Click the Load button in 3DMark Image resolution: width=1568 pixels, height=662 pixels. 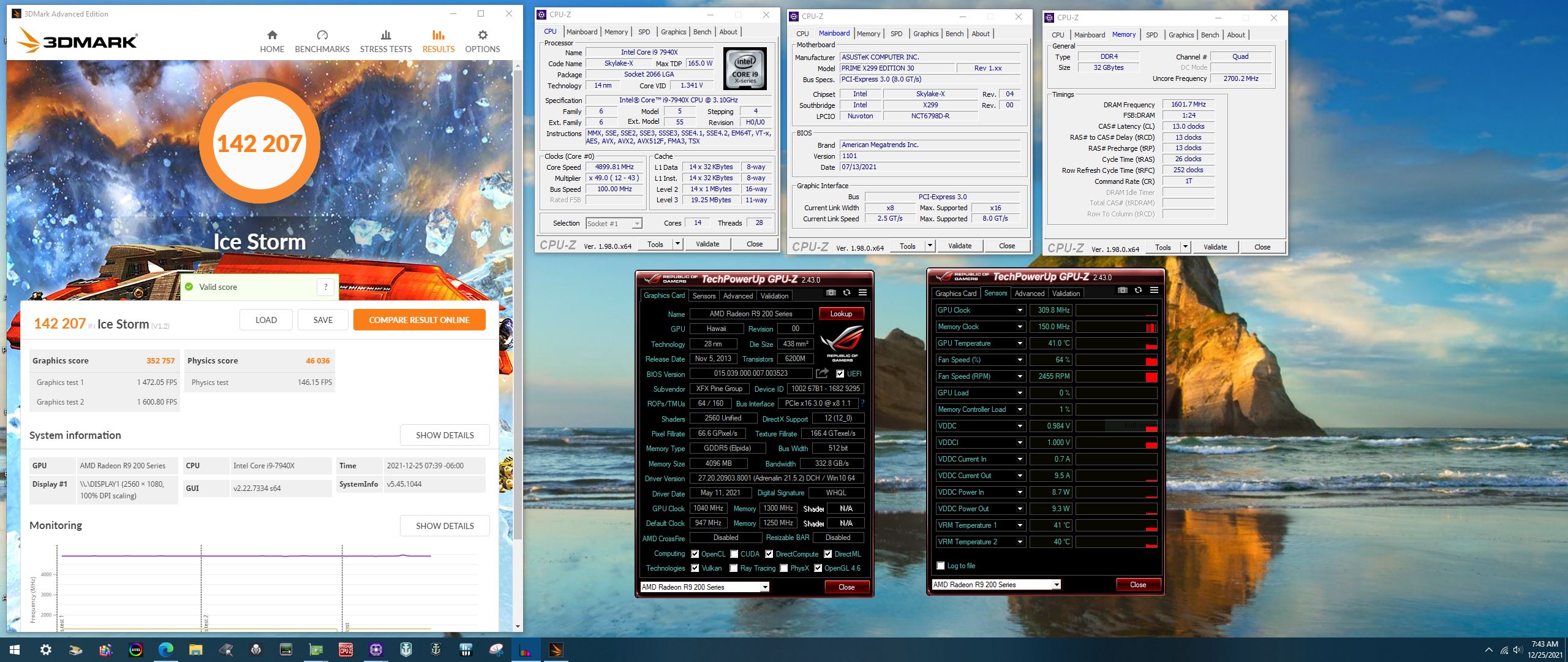[266, 320]
